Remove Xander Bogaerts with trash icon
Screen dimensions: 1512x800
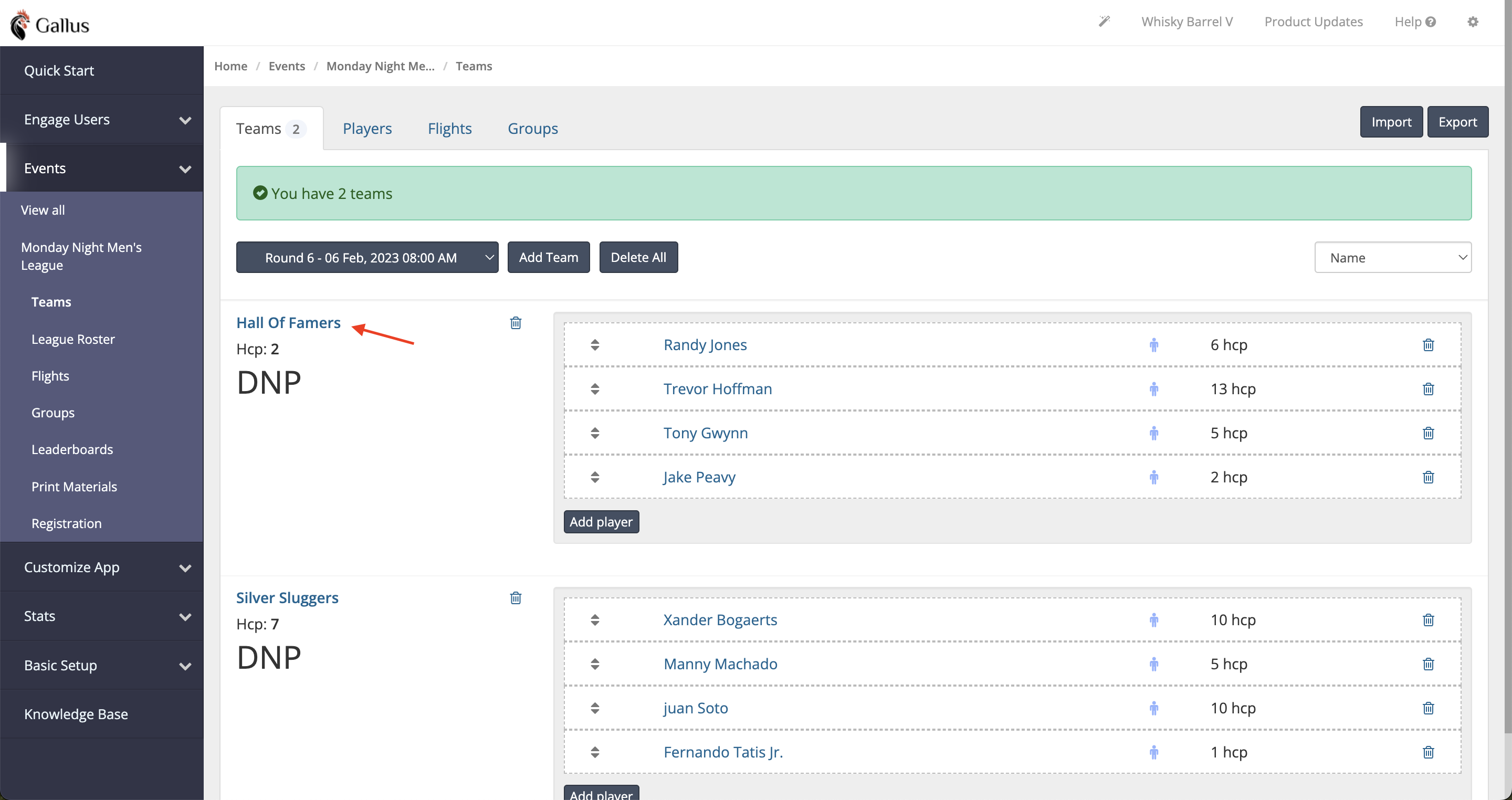click(1428, 620)
